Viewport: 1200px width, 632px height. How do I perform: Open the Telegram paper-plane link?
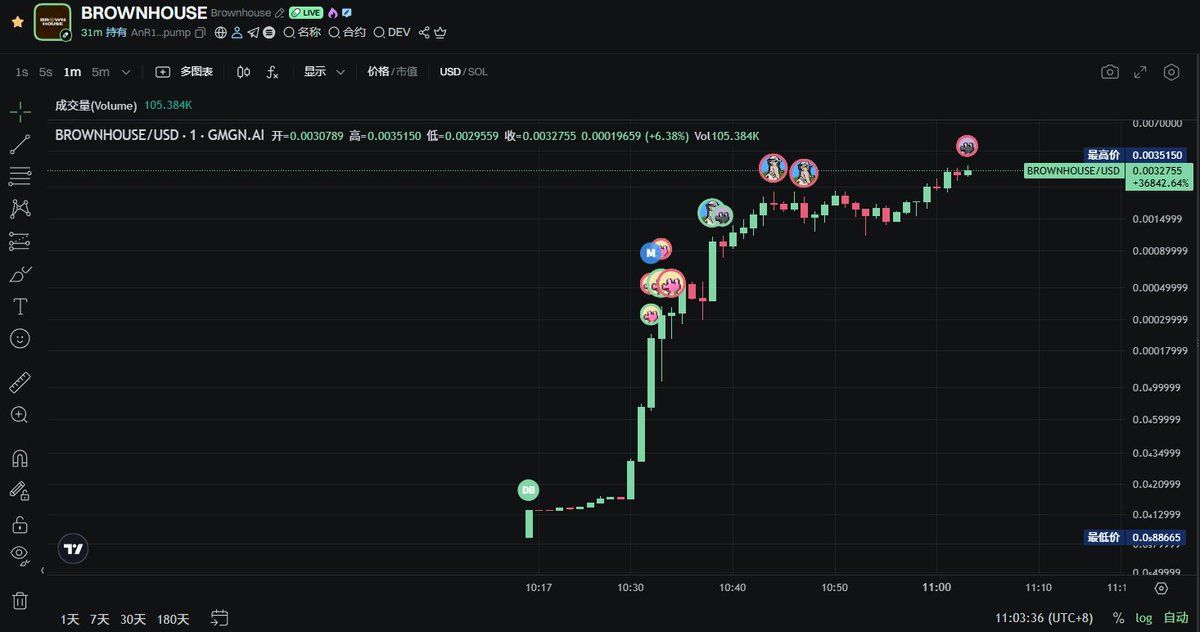pos(253,33)
